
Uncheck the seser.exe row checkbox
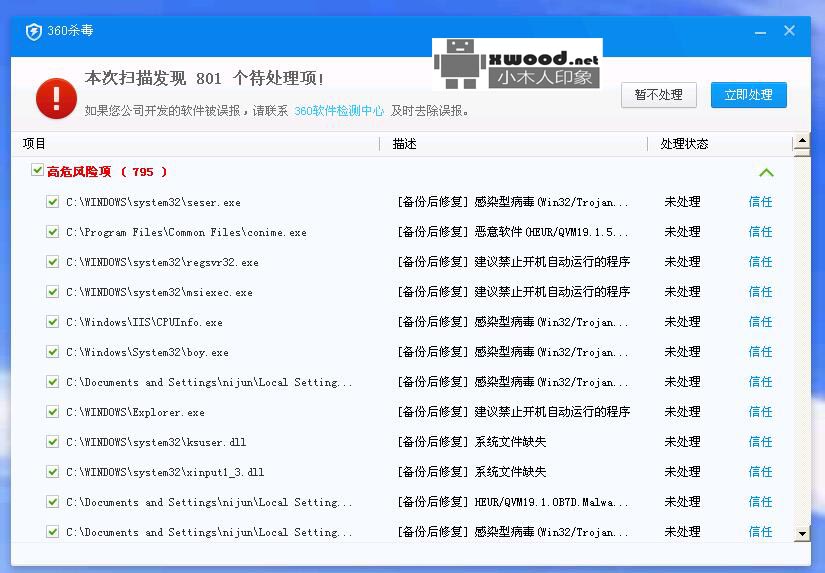[52, 202]
